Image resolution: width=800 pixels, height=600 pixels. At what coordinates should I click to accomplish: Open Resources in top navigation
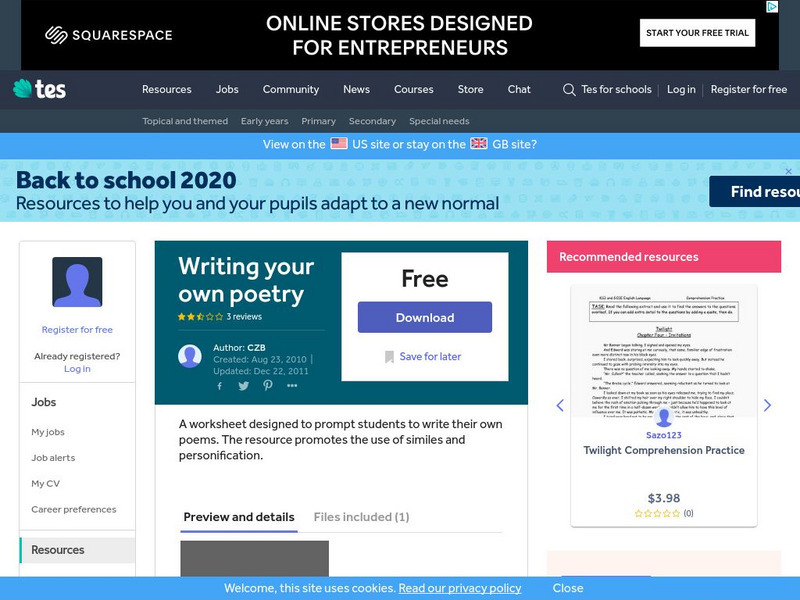tap(167, 89)
